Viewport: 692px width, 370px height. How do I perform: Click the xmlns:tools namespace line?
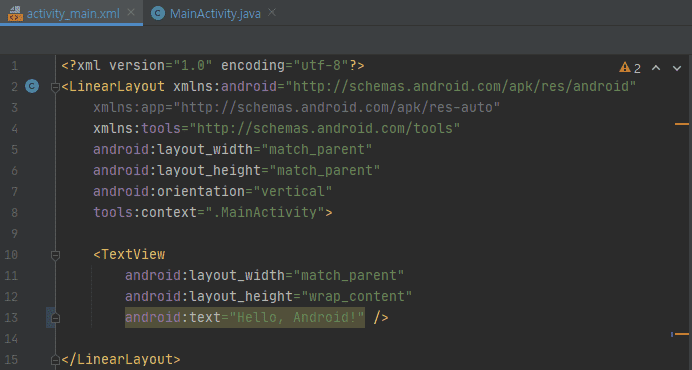click(x=277, y=128)
